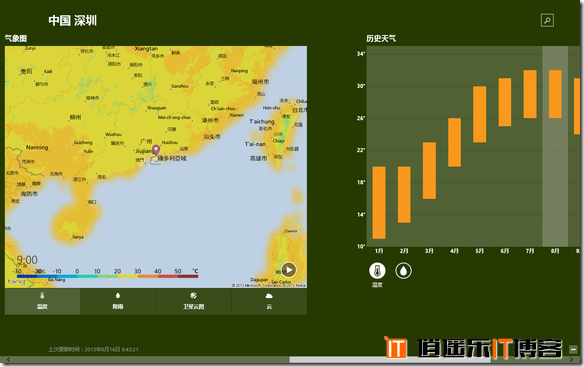This screenshot has width=584, height=367.
Task: Click the semantic zoom minus button
Action: click(573, 349)
